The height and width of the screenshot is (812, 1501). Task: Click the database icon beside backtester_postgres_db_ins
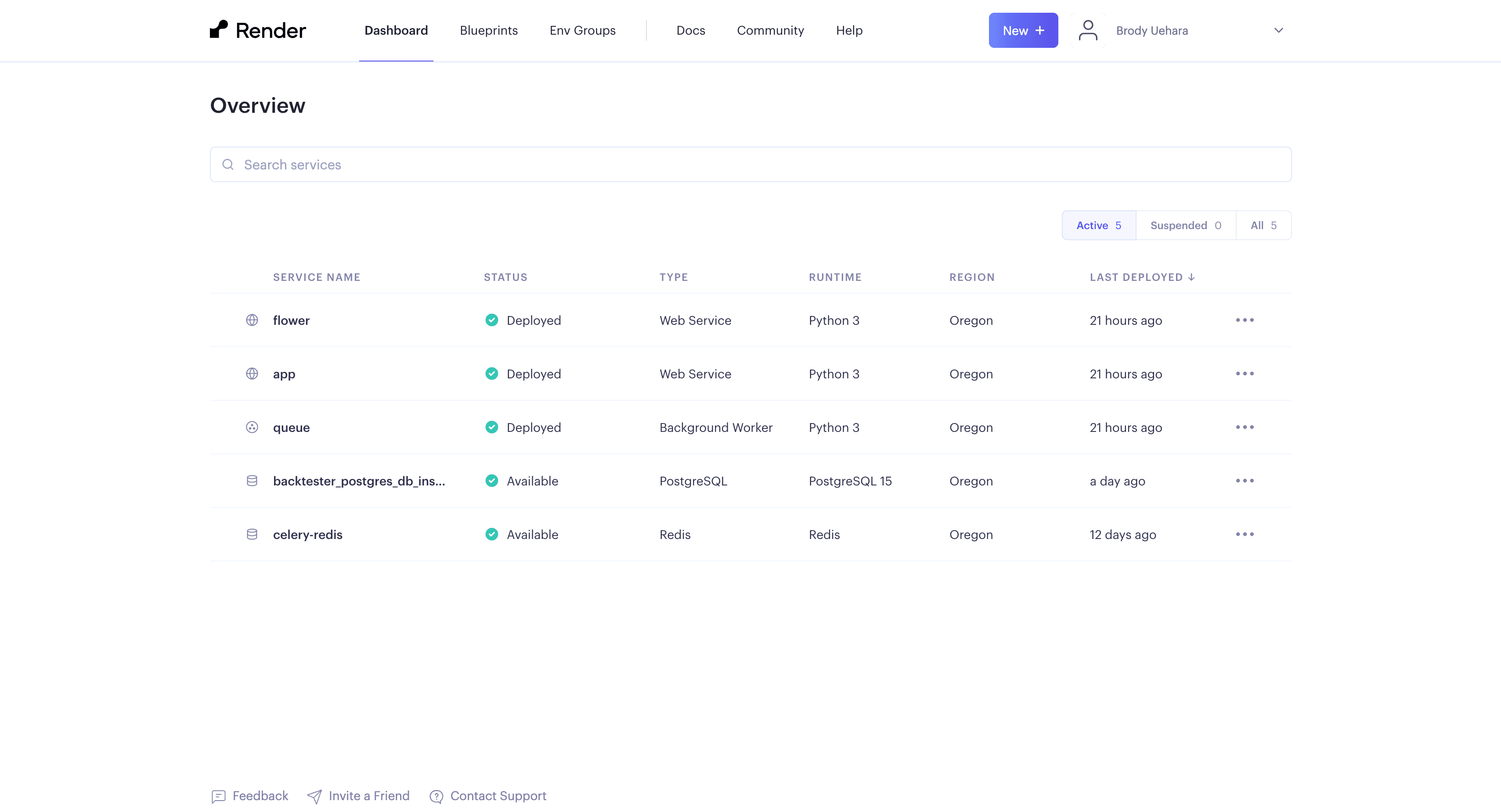[252, 481]
